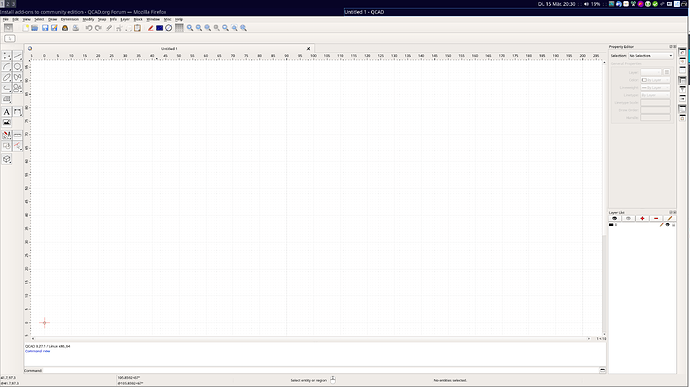Open the Selection dropdown in Property Editor
This screenshot has width=690, height=387.
(651, 56)
